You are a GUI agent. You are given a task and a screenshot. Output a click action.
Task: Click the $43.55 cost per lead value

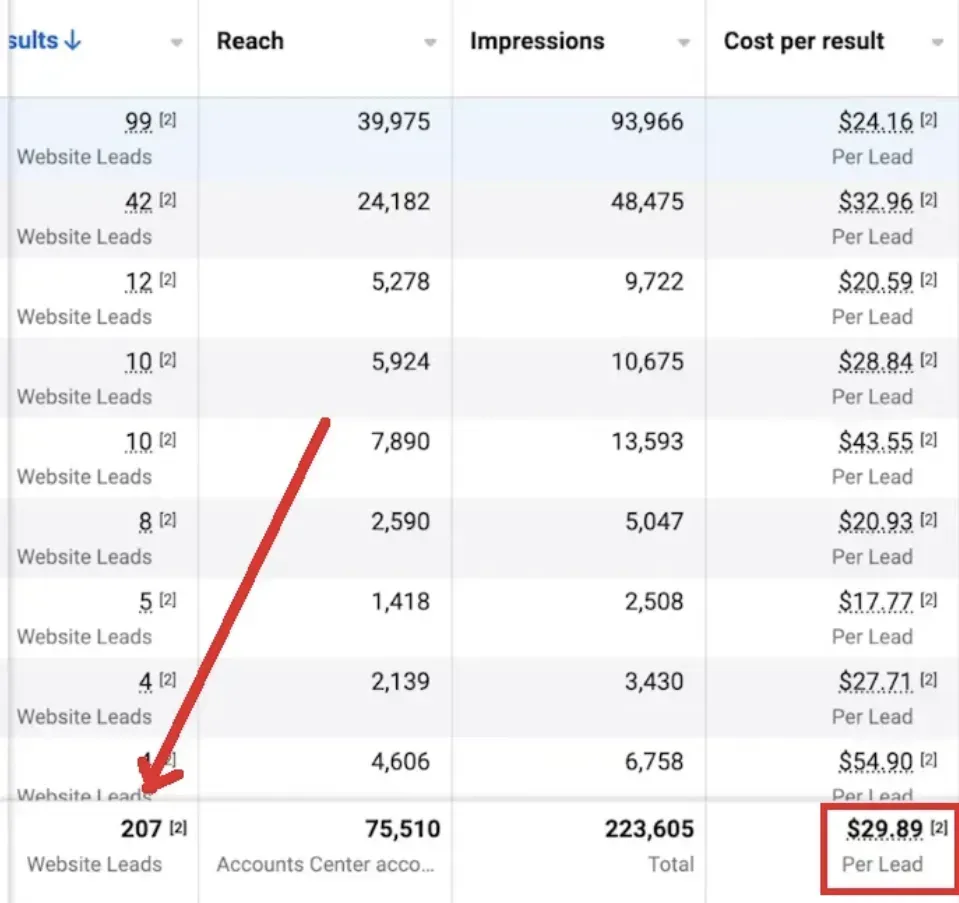[876, 442]
